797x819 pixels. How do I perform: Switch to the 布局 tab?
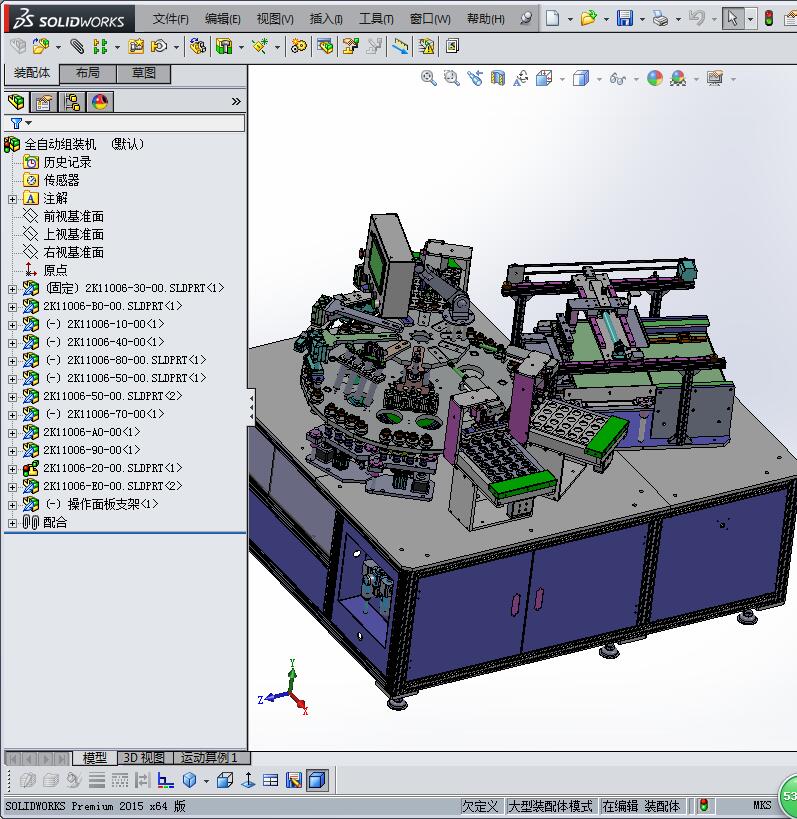pyautogui.click(x=88, y=73)
